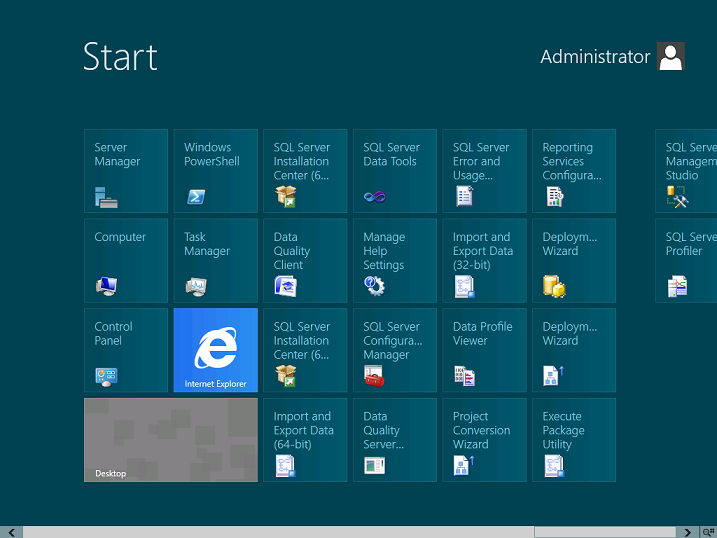Screen dimensions: 717x538
Task: Open the Computer tile
Action: click(126, 260)
